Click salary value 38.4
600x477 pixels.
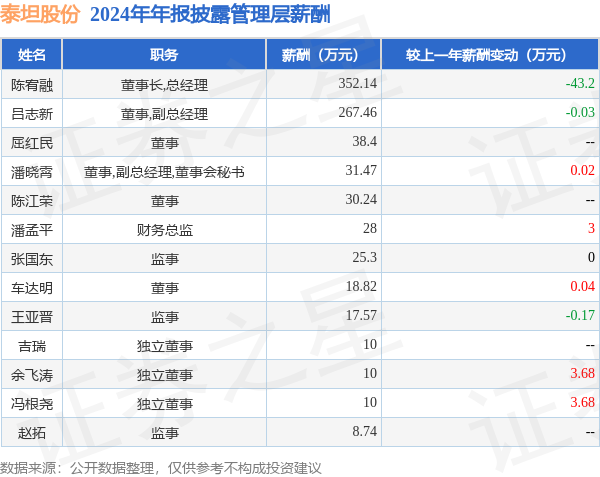point(365,142)
